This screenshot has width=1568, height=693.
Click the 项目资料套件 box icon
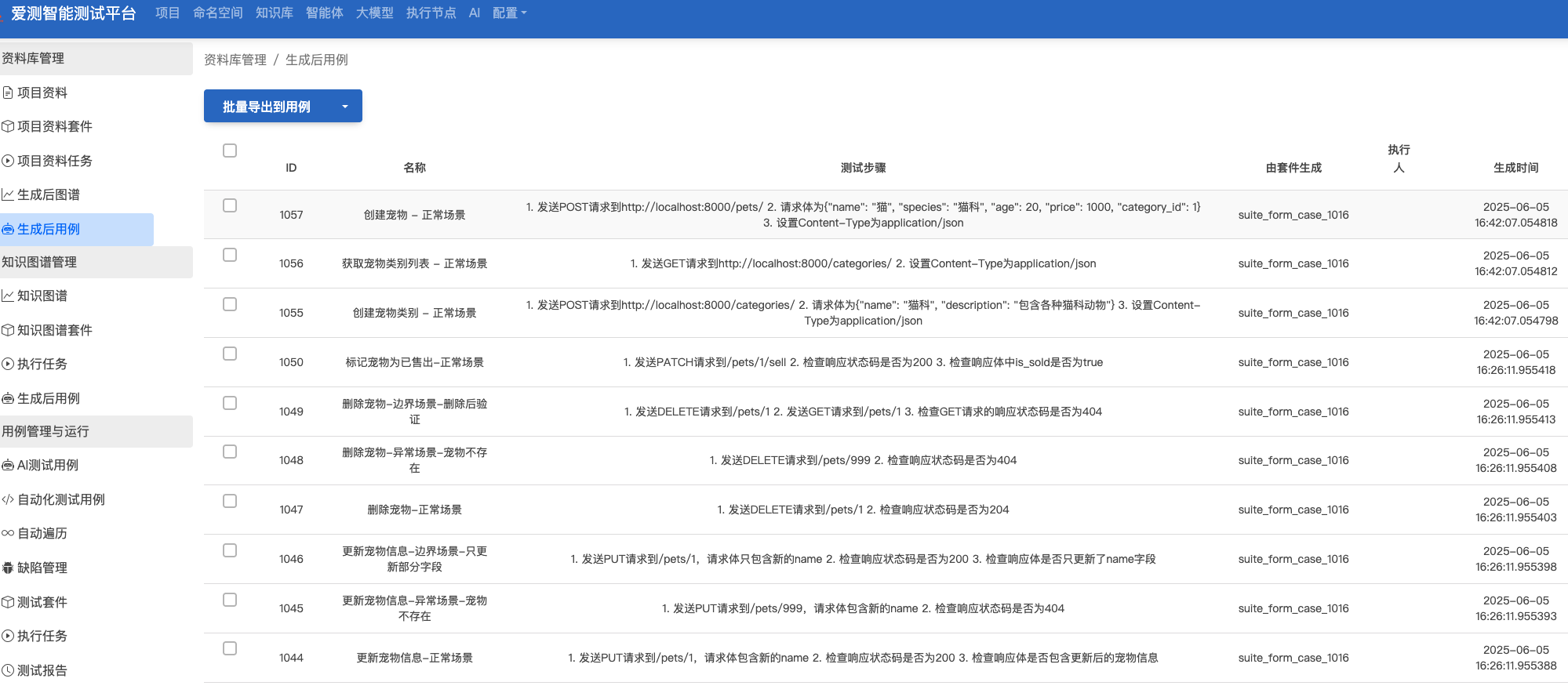[8, 126]
